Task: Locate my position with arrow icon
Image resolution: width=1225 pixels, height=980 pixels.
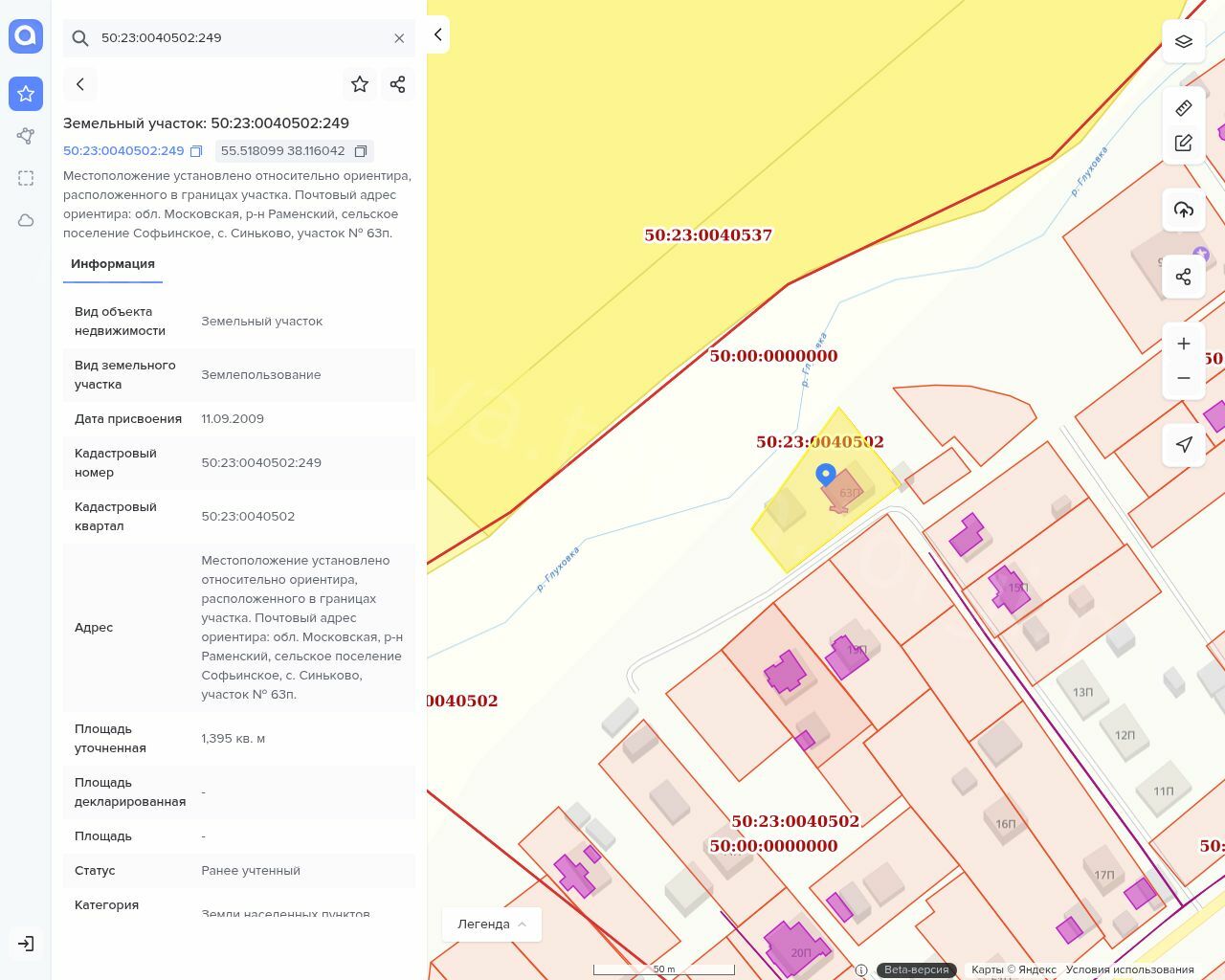Action: (1184, 444)
